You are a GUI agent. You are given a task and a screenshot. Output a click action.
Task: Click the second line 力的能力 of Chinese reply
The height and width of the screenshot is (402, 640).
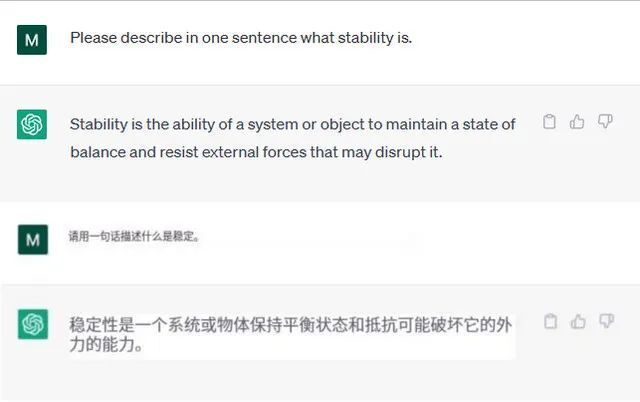coord(106,344)
